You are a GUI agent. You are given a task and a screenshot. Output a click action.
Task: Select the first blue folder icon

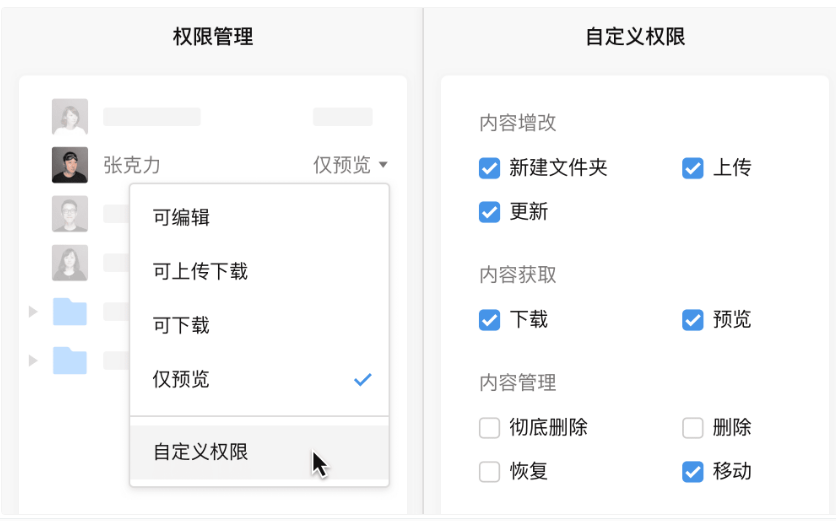(70, 312)
